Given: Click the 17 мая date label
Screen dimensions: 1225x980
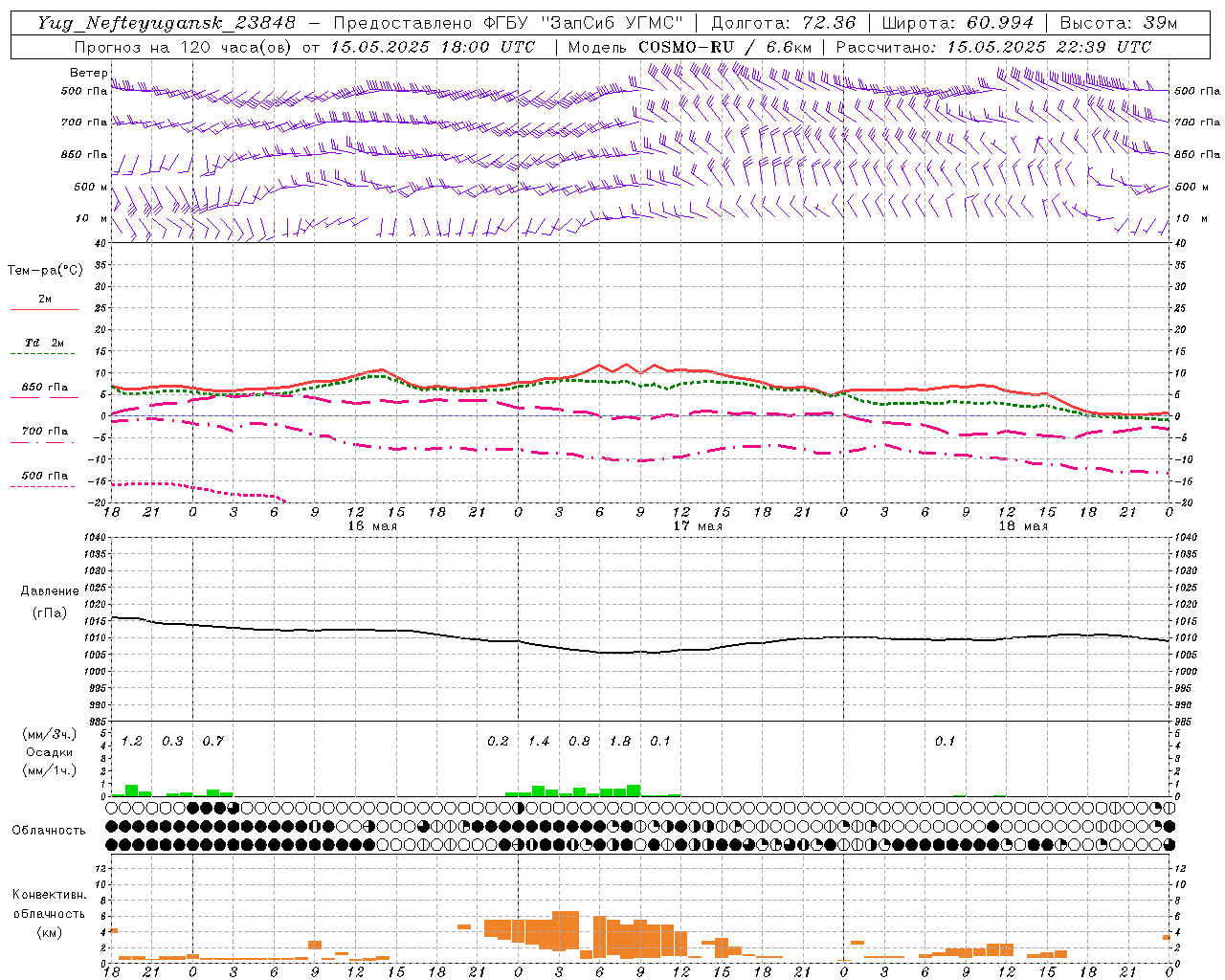Looking at the screenshot, I should 698,526.
